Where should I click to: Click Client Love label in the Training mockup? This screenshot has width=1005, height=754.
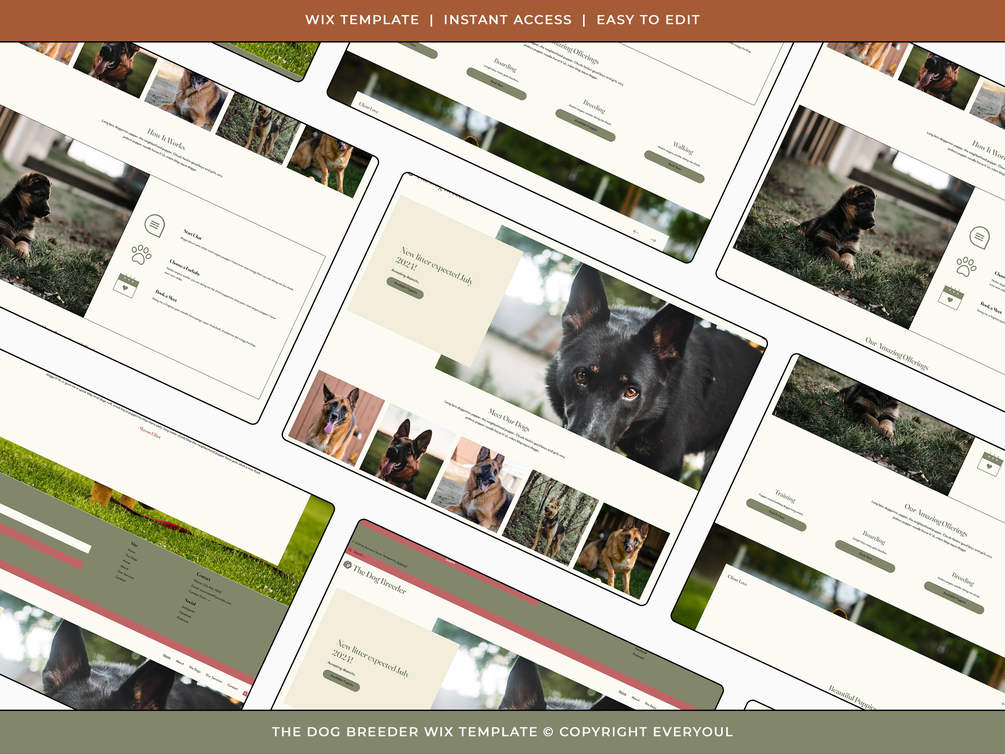pos(737,580)
